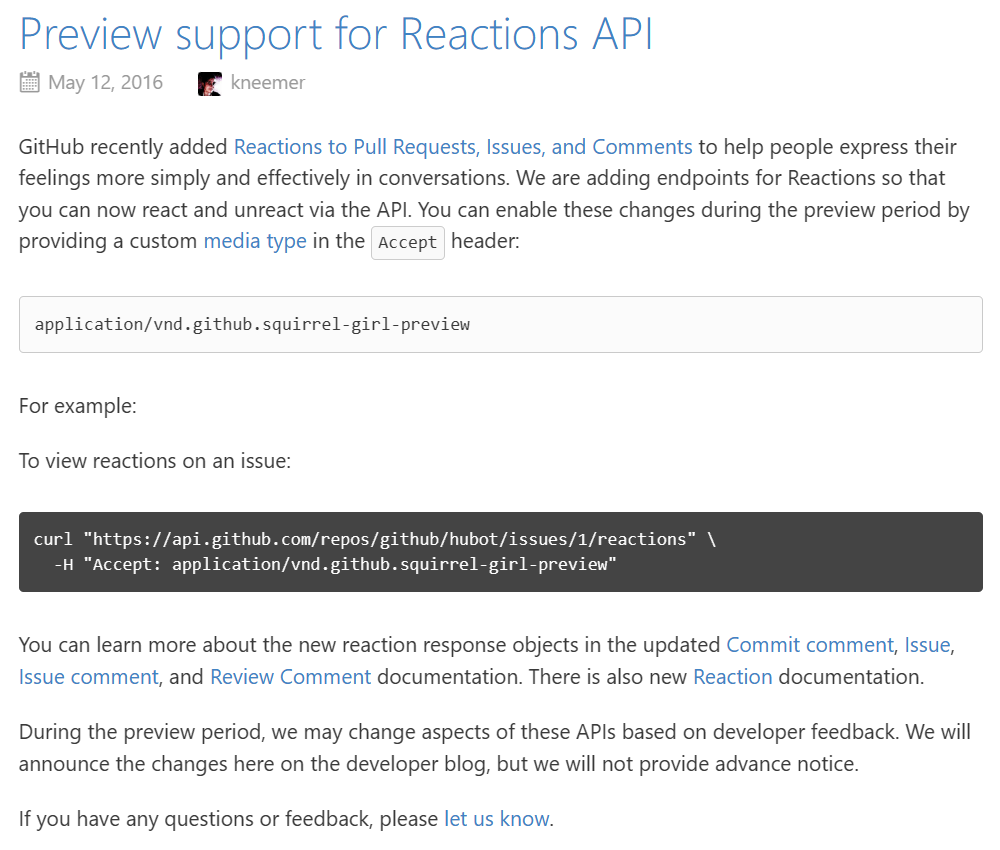Open the 'media type' link
The height and width of the screenshot is (850, 1000).
click(x=255, y=242)
